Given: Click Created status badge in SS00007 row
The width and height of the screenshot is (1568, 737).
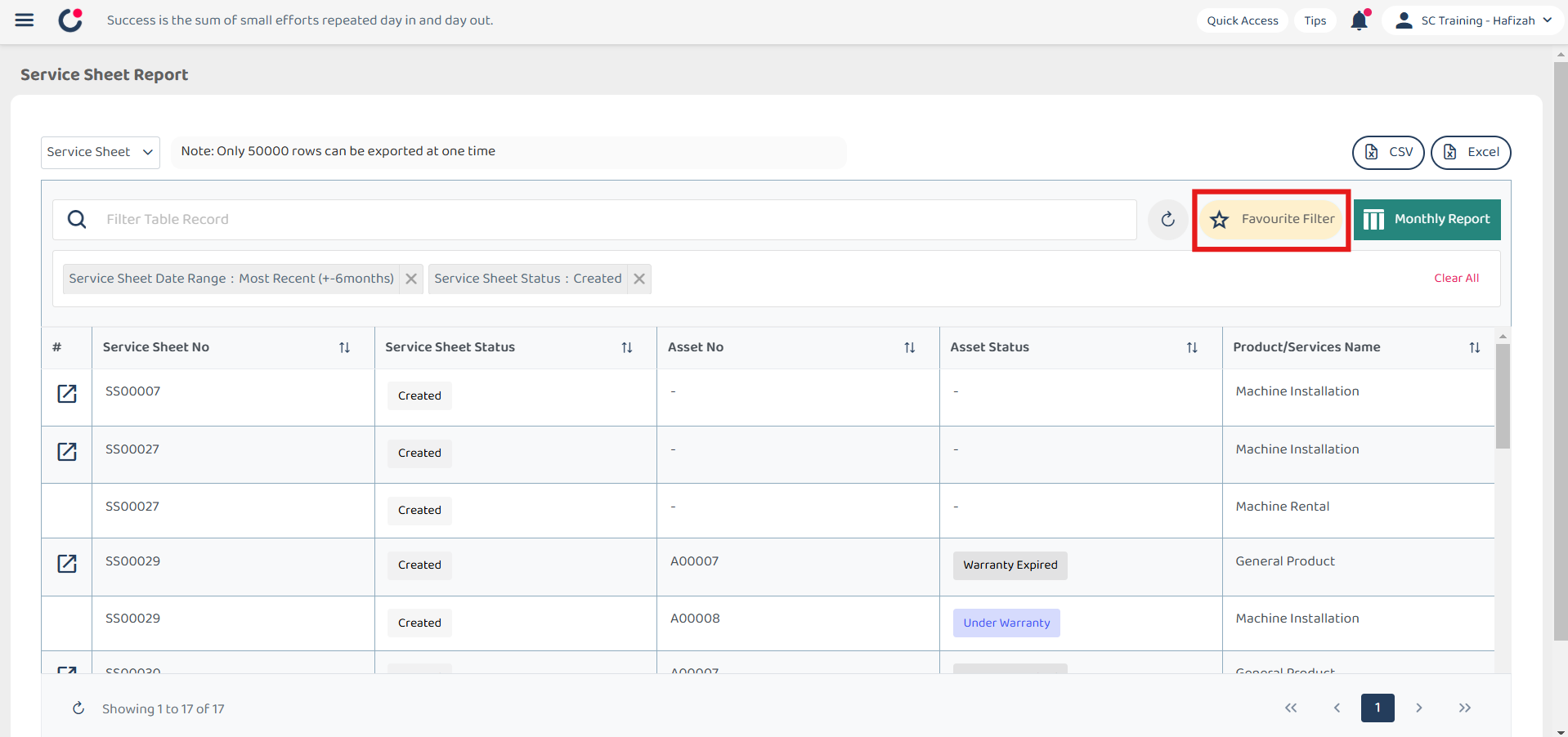Looking at the screenshot, I should tap(419, 396).
